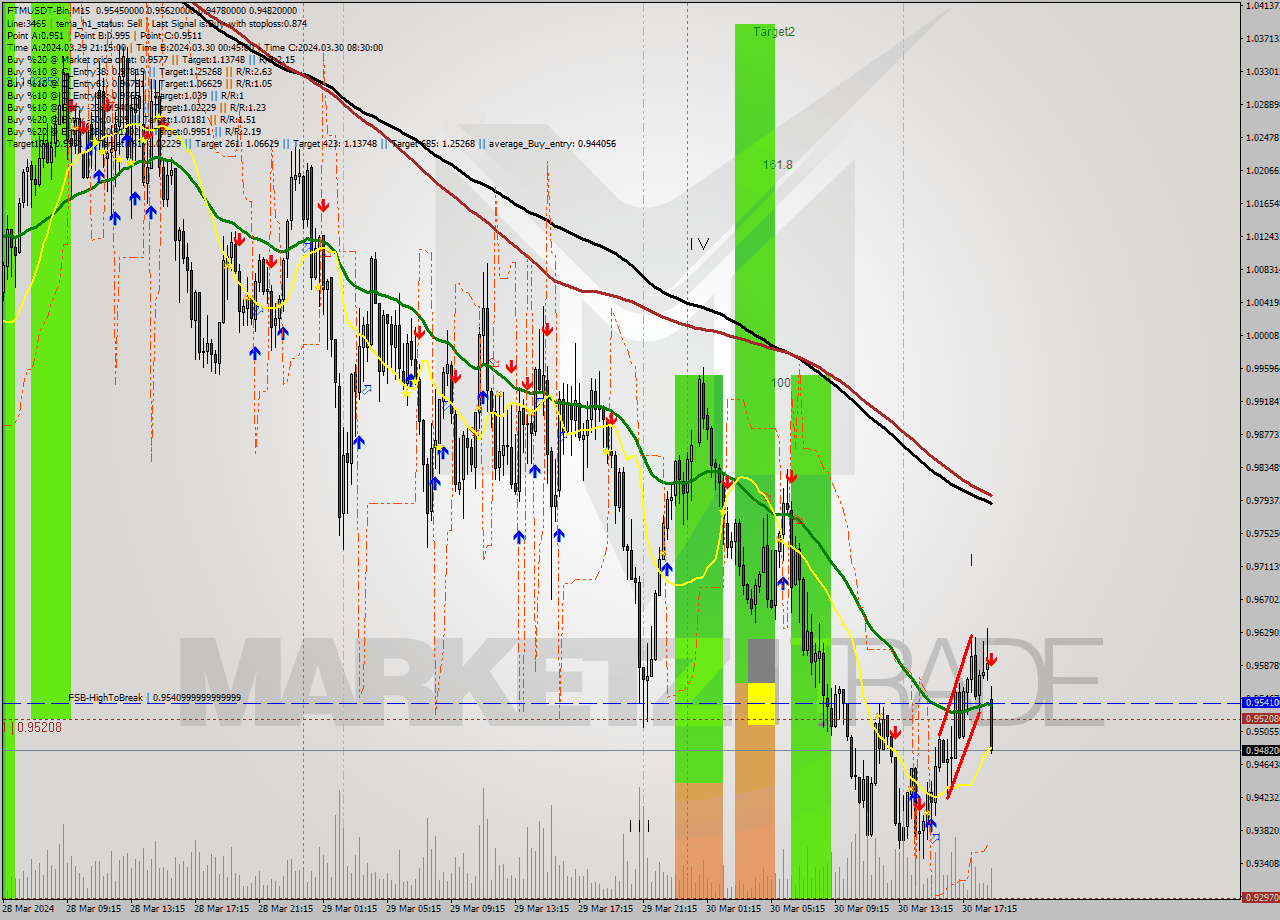Click the '30 Mar 05:15' time axis label
1280x920 pixels.
[797, 909]
